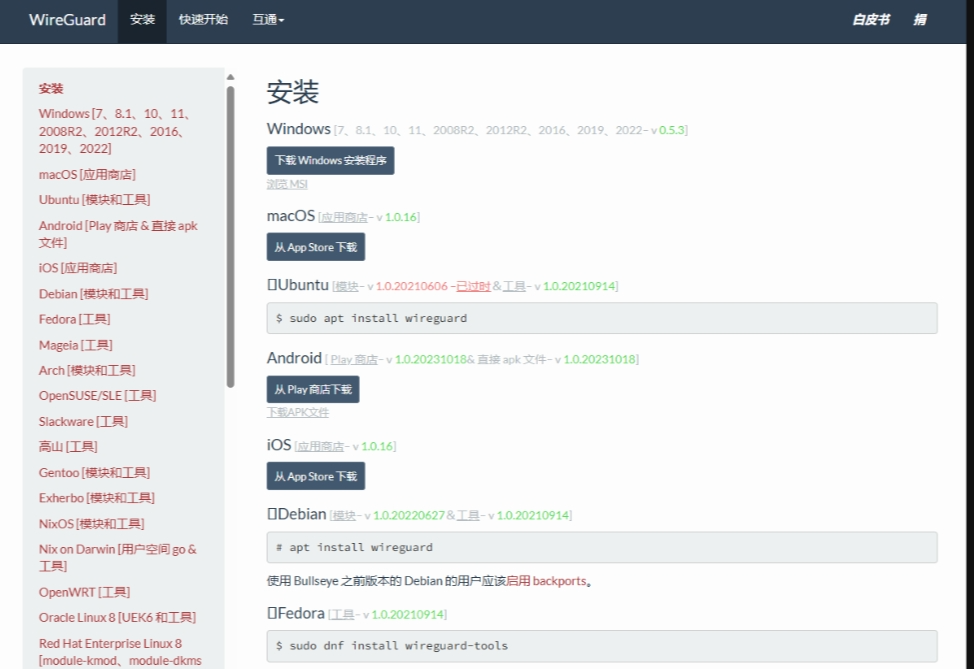Open Debian 工具 heading link
This screenshot has width=974, height=669.
pos(468,516)
